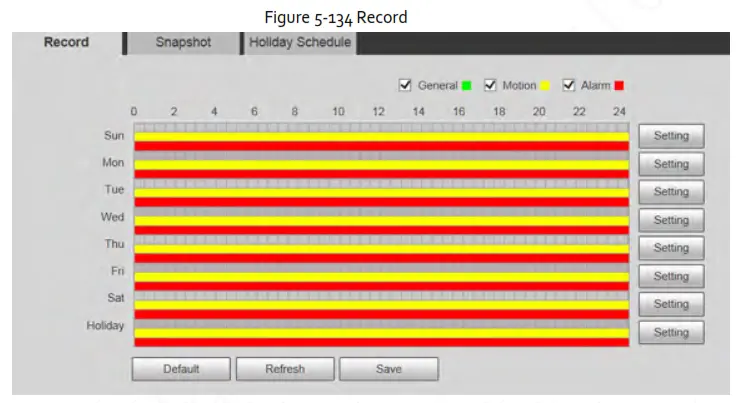Open Setting for Monday schedule

671,164
